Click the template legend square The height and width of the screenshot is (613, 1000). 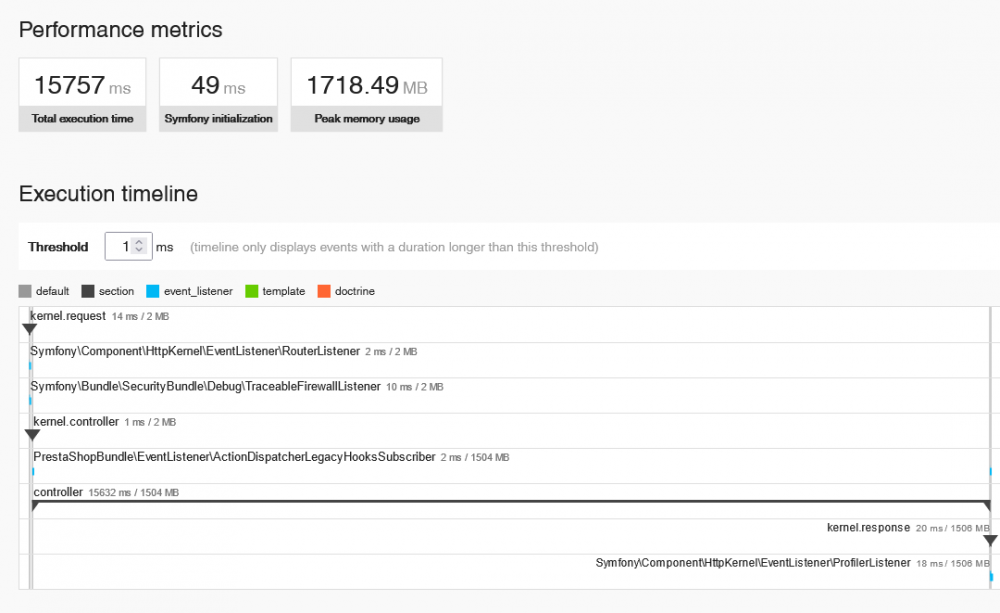point(251,291)
